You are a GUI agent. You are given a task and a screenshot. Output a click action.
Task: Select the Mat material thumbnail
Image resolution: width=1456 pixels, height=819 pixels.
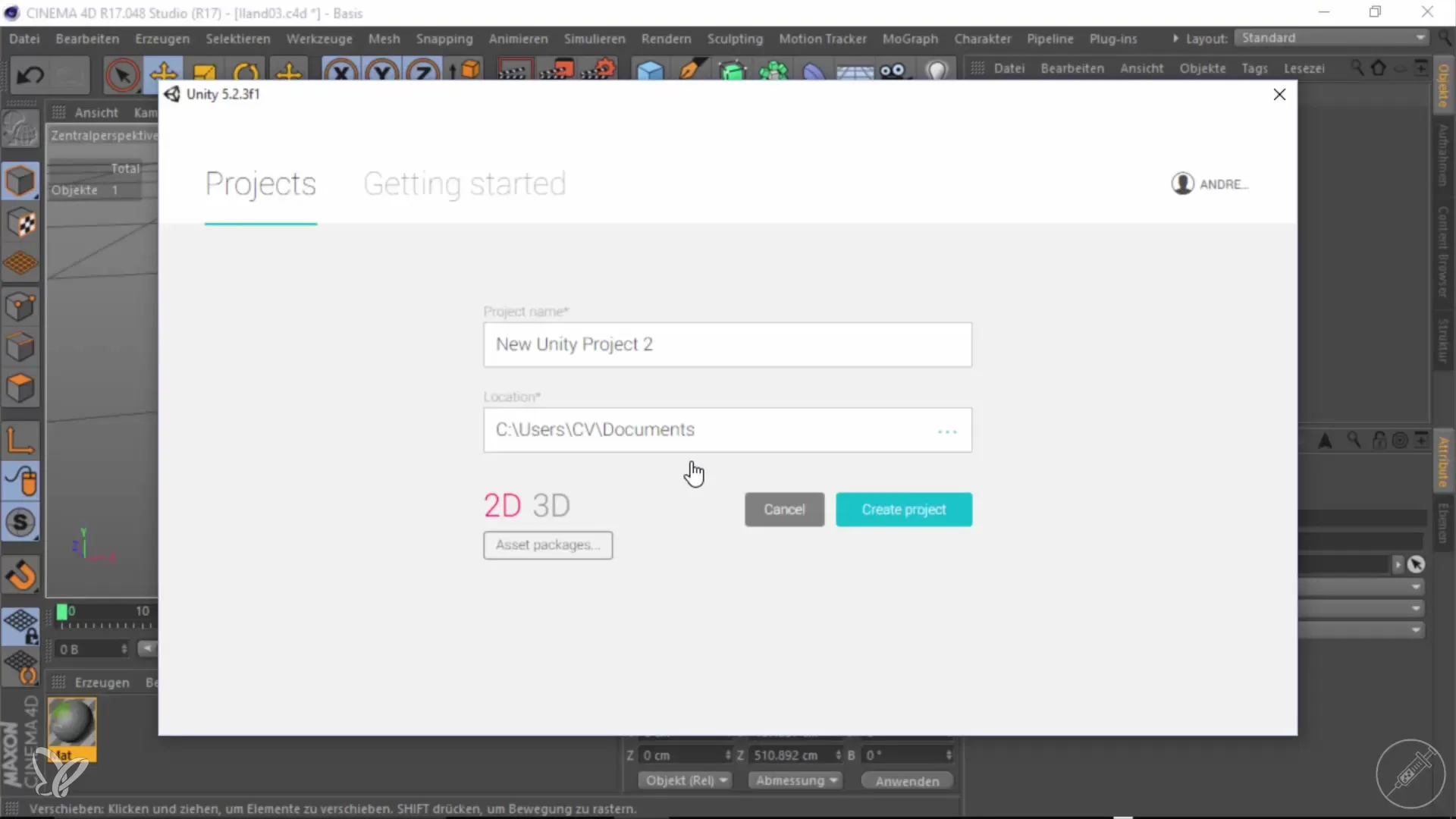[72, 730]
